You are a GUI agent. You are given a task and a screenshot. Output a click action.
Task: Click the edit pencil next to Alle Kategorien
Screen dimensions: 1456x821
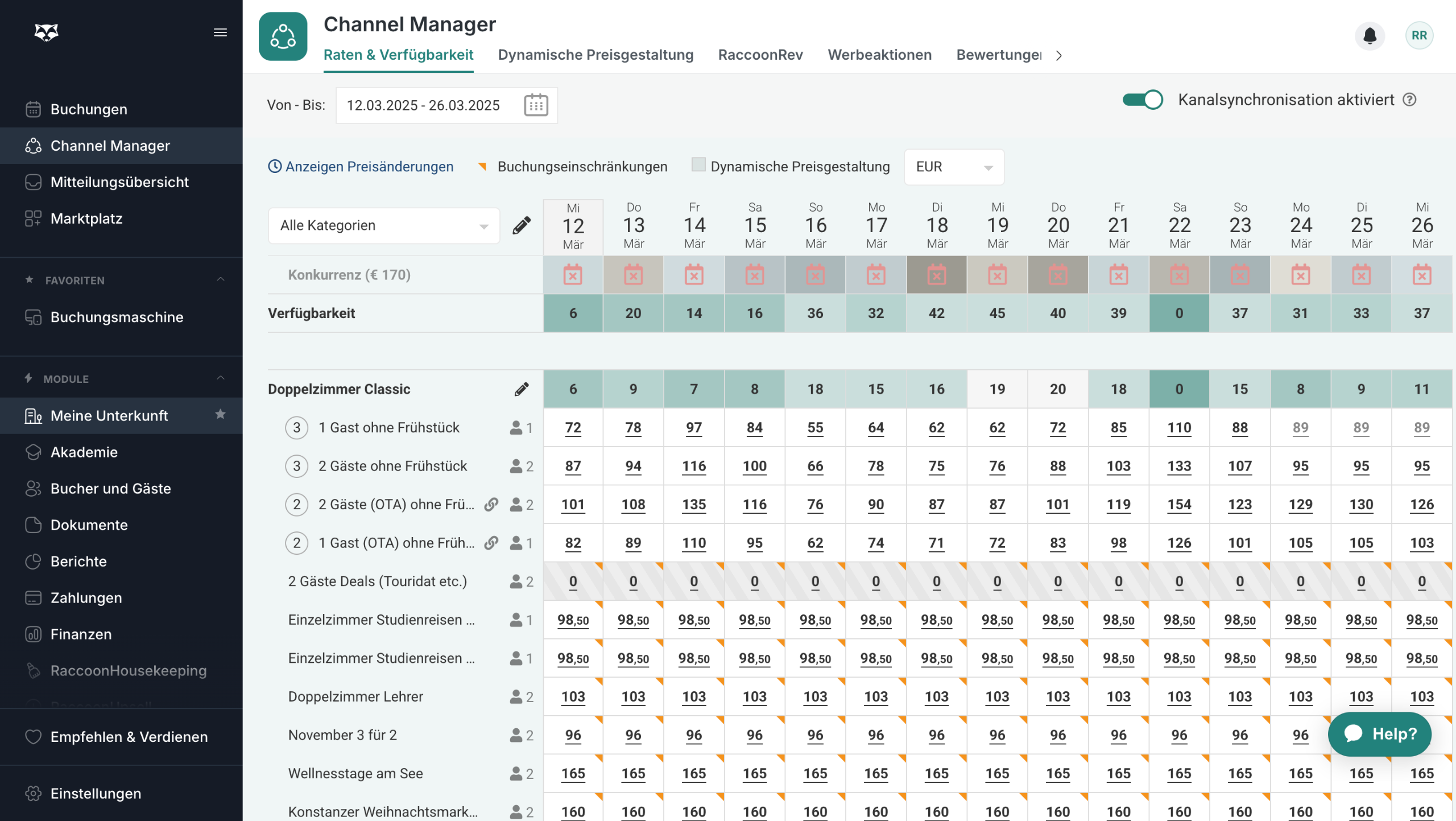tap(521, 225)
